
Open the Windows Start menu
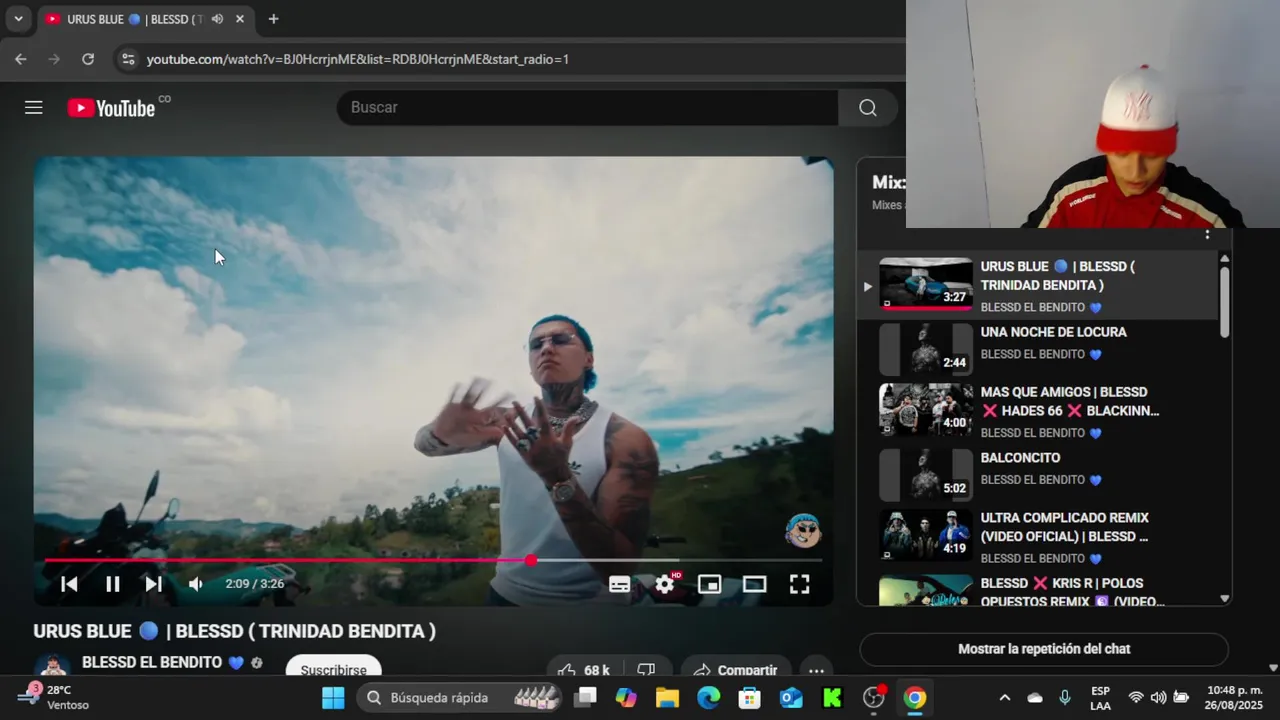tap(333, 698)
